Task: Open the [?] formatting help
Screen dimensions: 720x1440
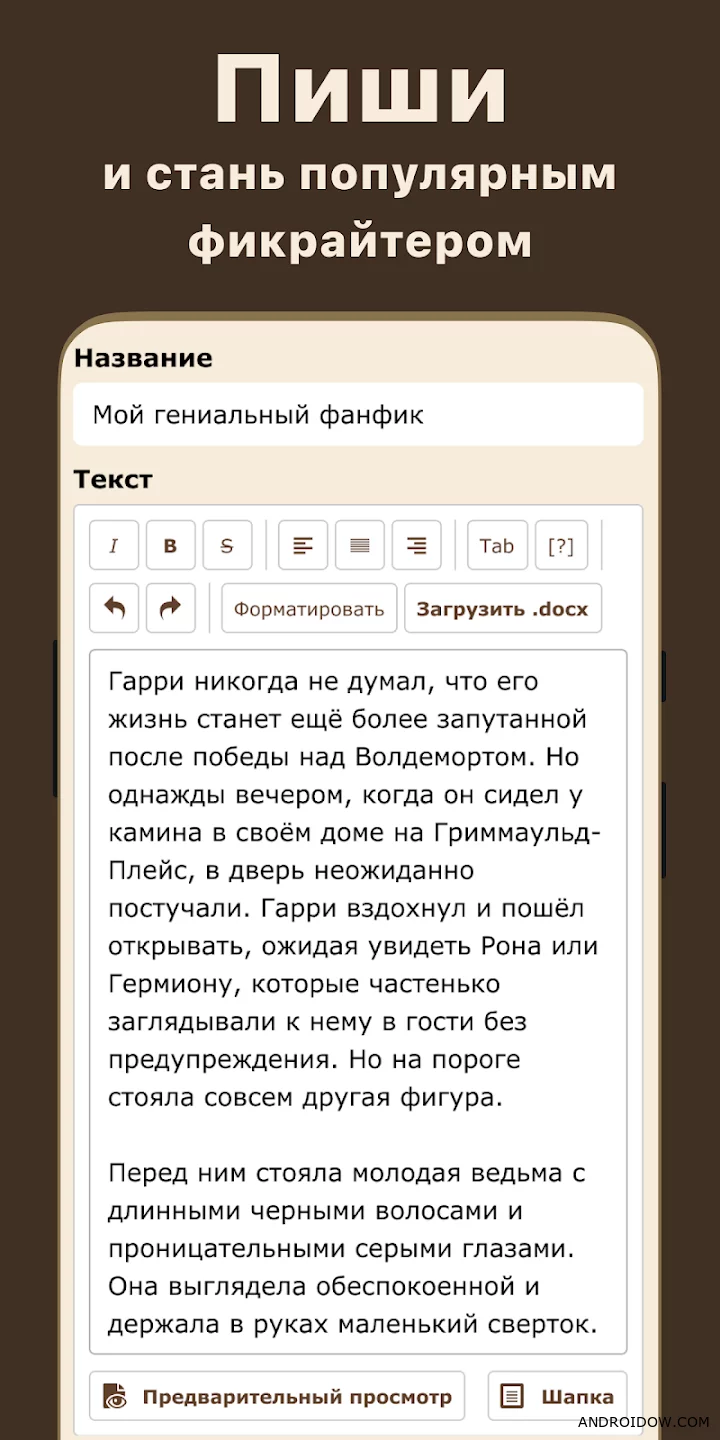Action: pos(561,546)
